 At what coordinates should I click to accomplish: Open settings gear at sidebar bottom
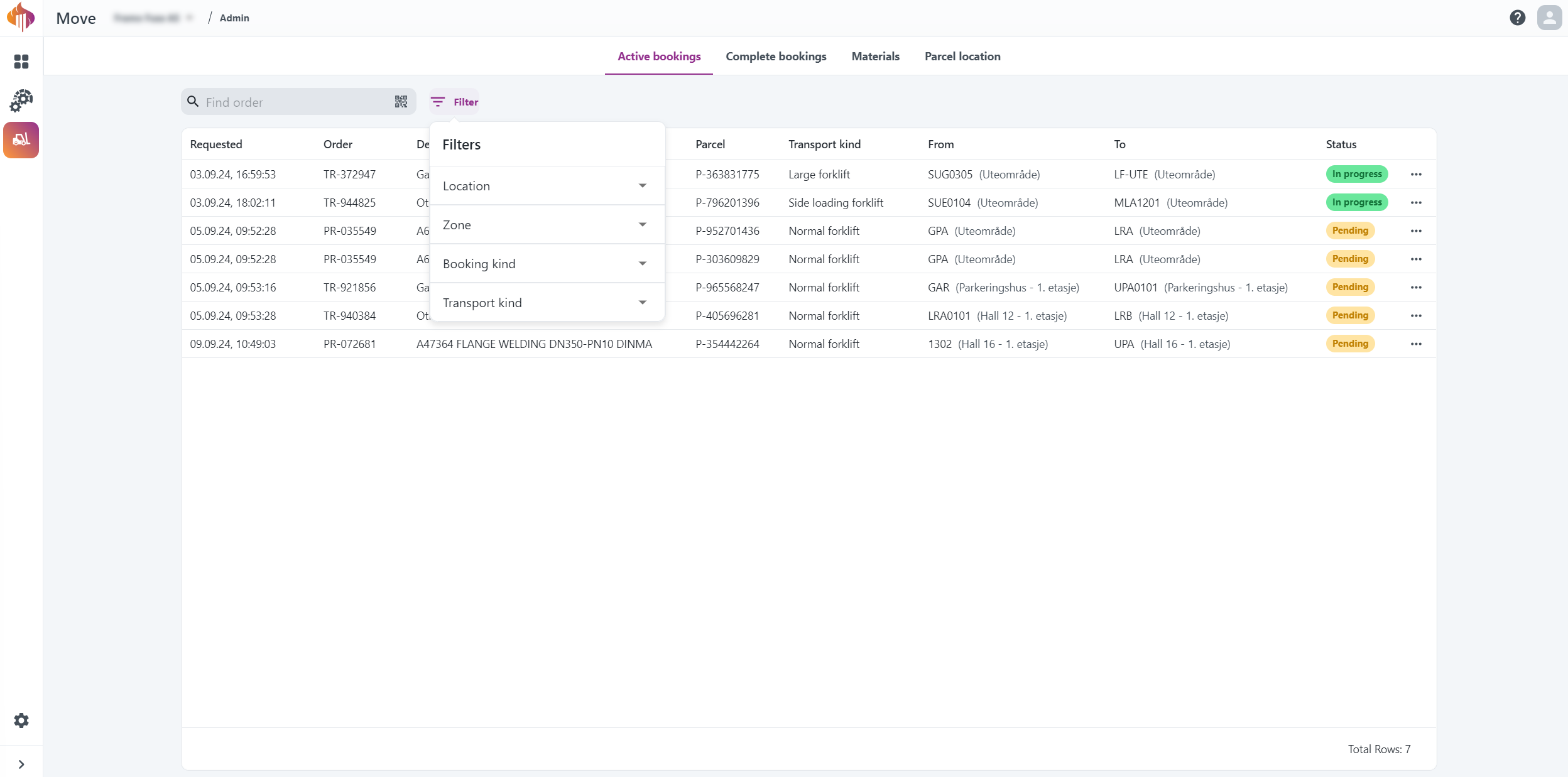[21, 720]
